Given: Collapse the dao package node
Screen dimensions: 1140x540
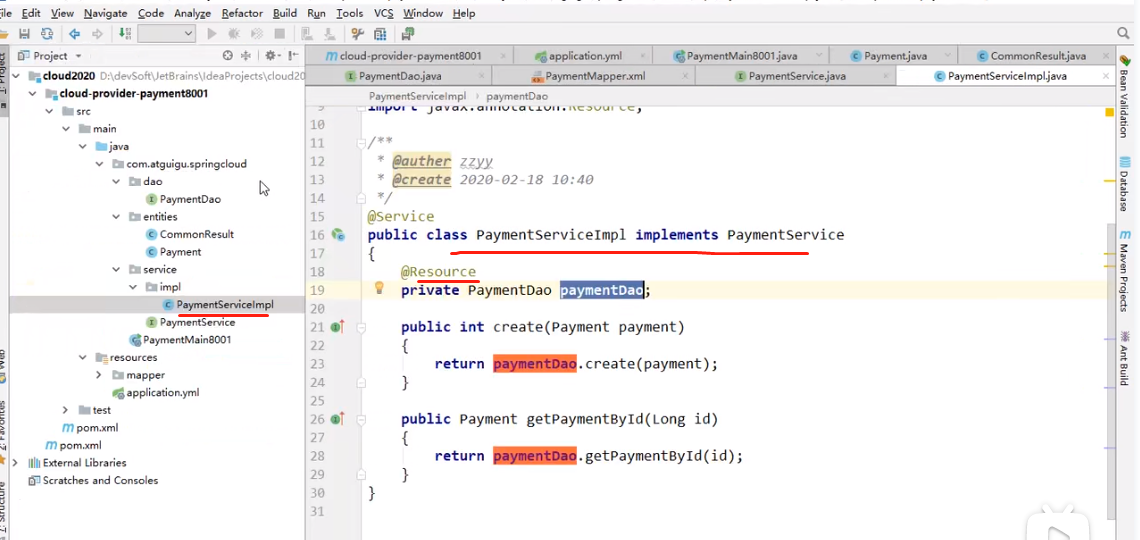Looking at the screenshot, I should pos(116,182).
